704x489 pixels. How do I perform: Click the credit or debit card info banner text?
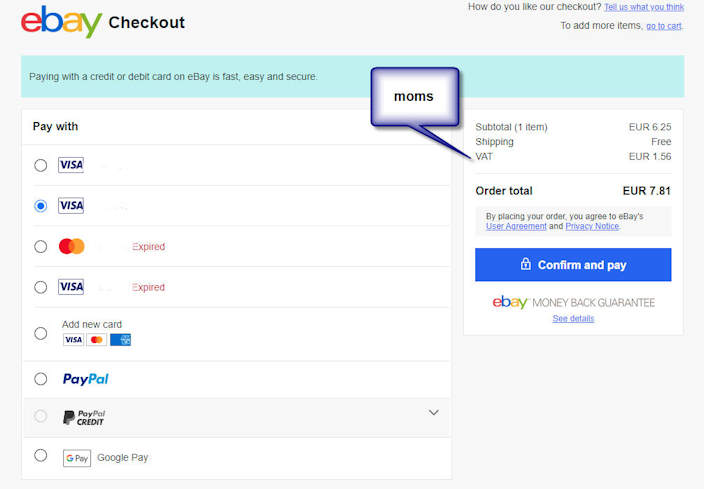click(x=173, y=77)
